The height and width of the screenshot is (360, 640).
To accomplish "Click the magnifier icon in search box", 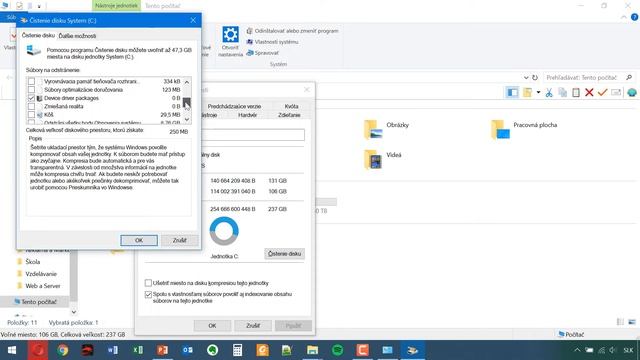I will [x=629, y=78].
